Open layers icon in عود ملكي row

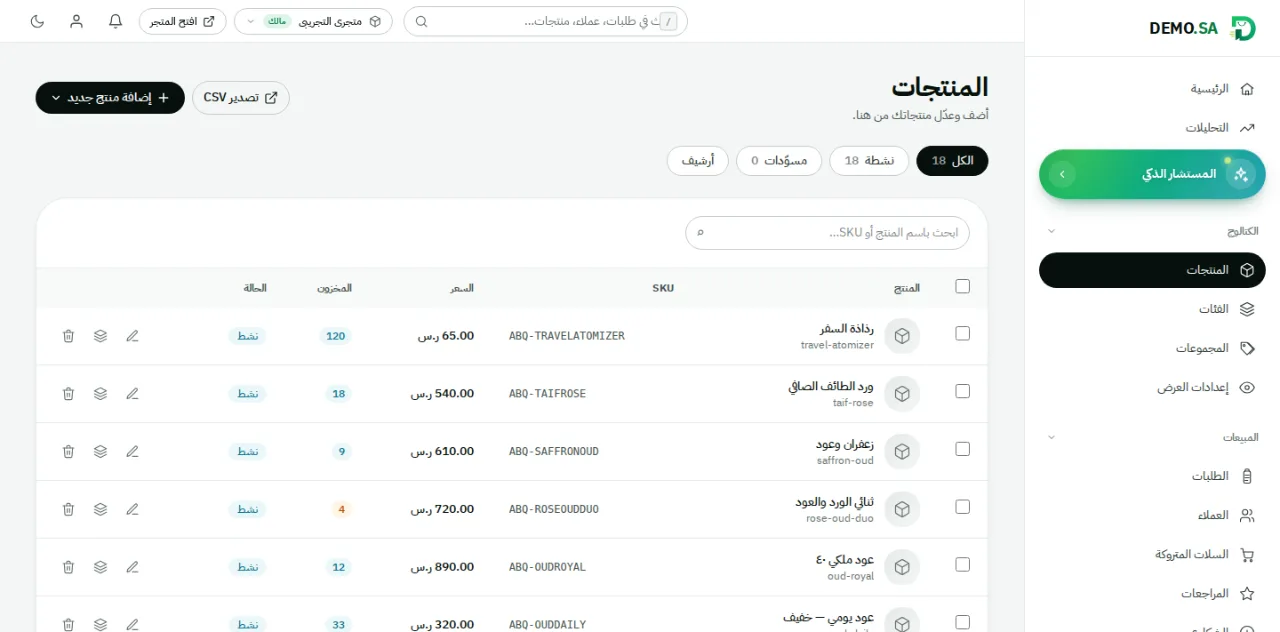[100, 567]
